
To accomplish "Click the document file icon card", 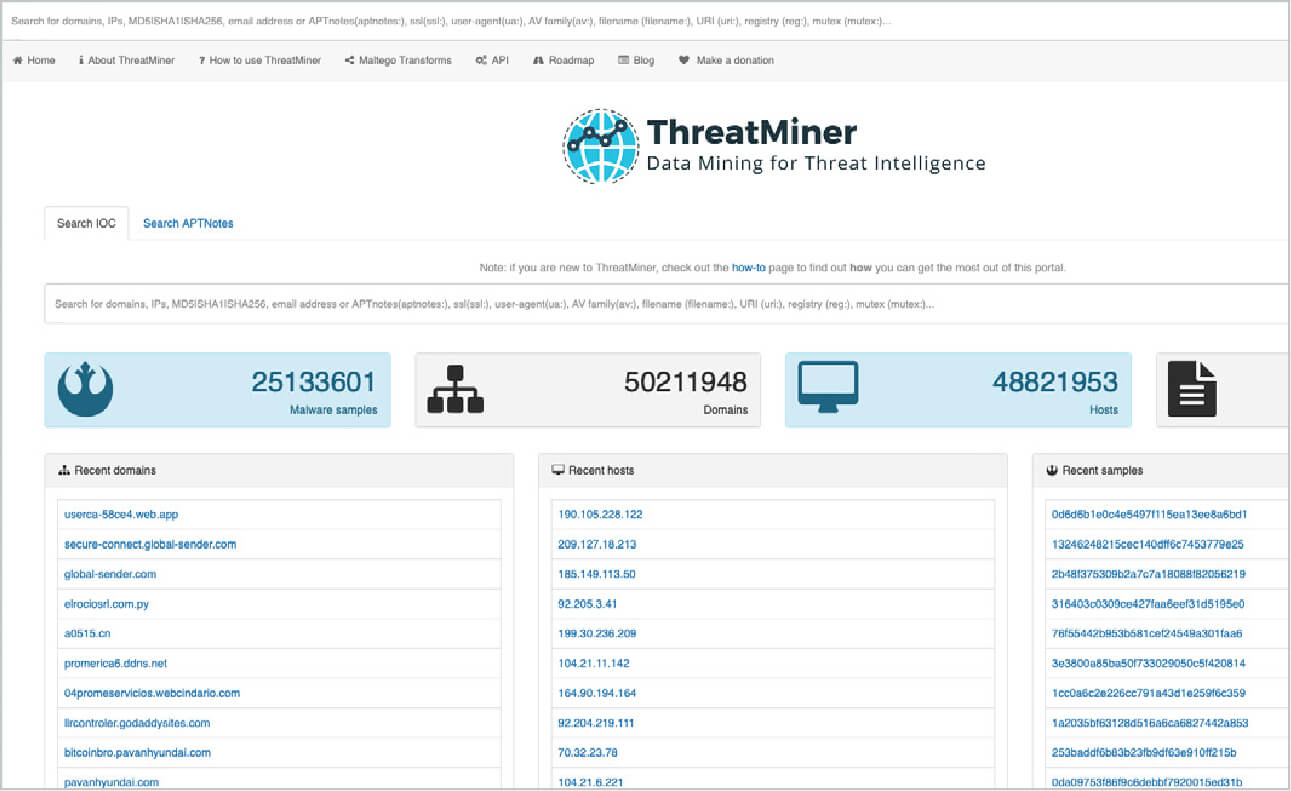I will click(1193, 390).
